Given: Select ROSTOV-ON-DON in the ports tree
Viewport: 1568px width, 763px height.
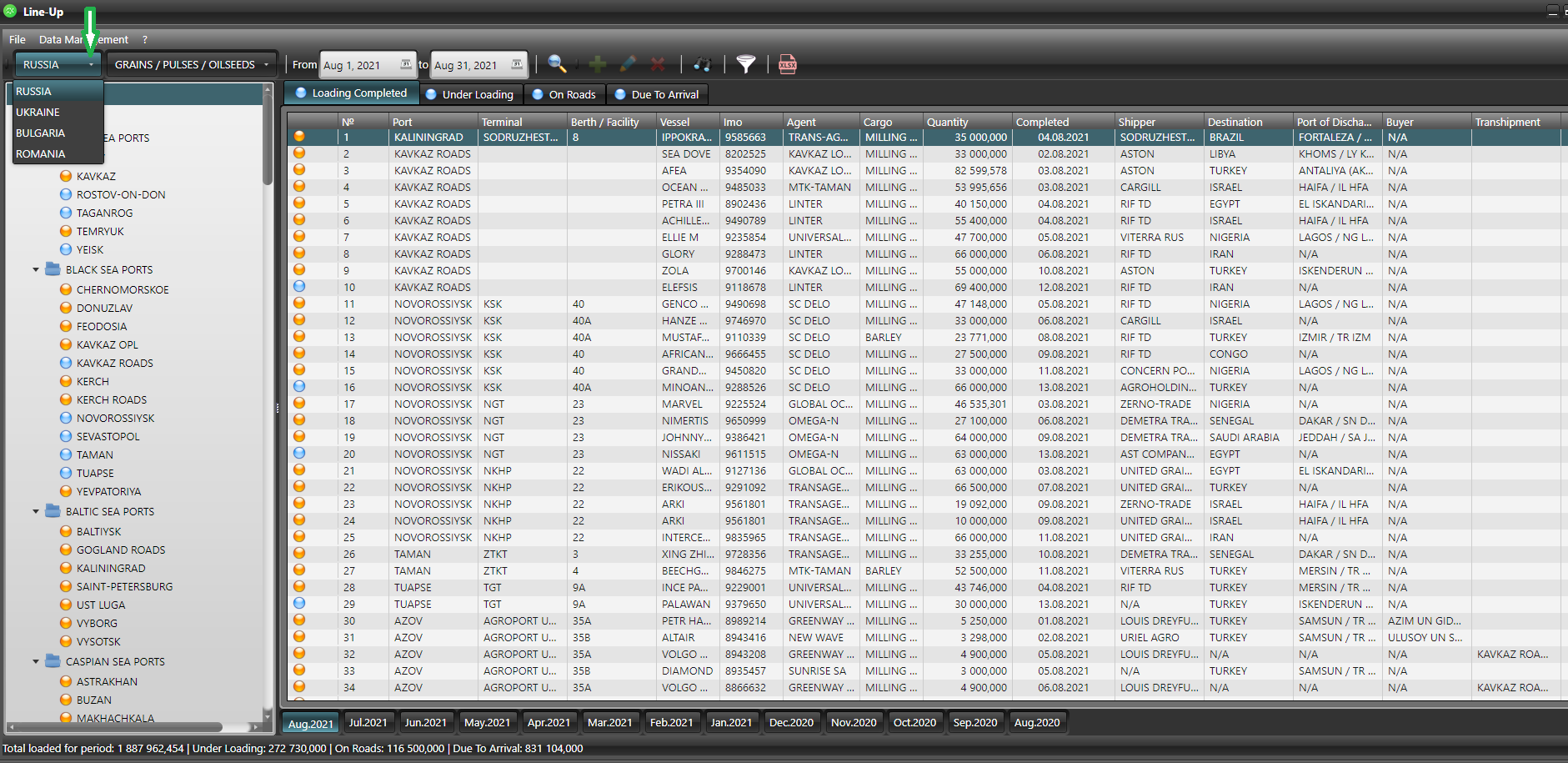Looking at the screenshot, I should [x=121, y=194].
